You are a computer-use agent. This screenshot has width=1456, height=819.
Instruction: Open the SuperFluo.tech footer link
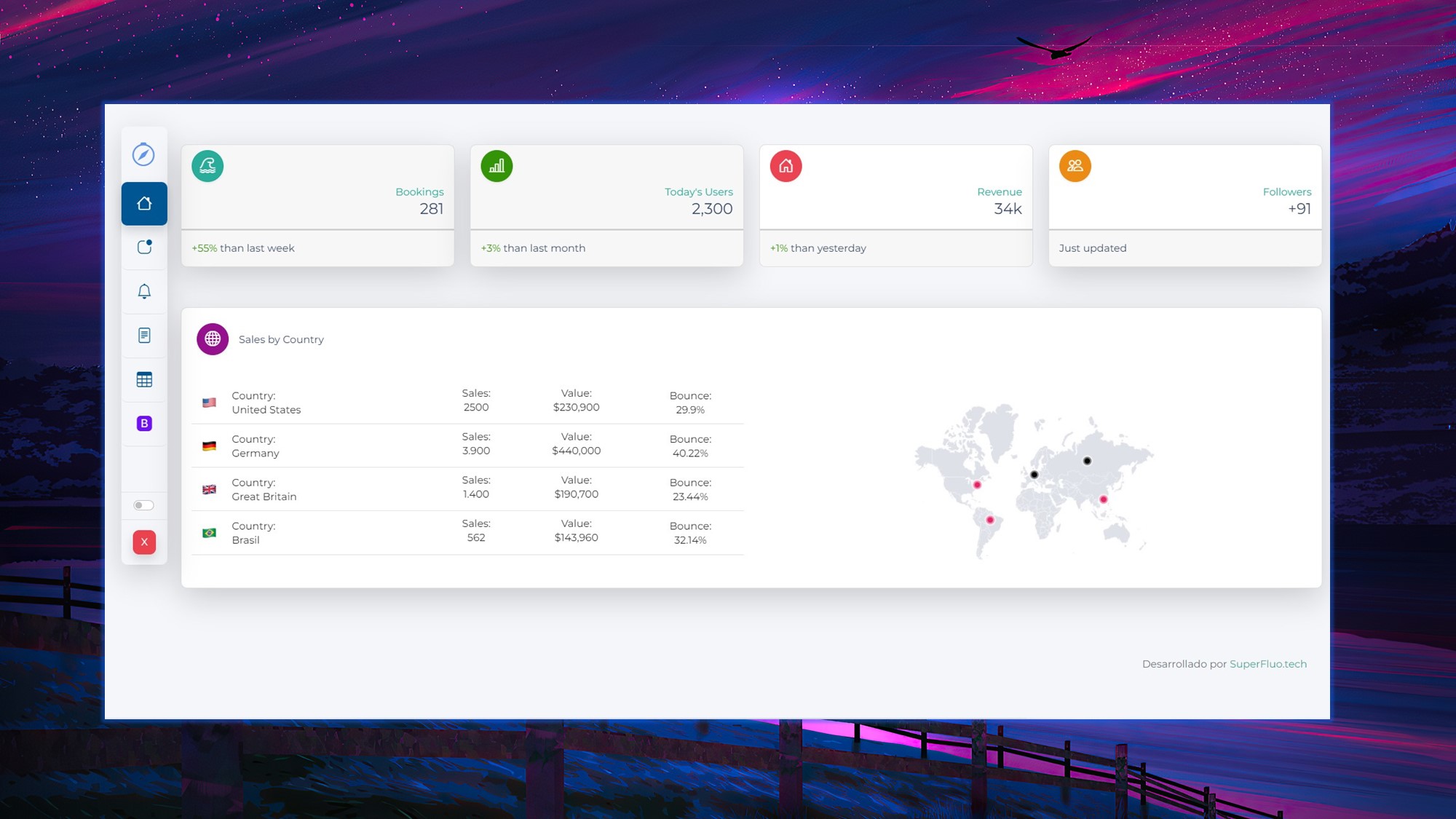point(1267,664)
